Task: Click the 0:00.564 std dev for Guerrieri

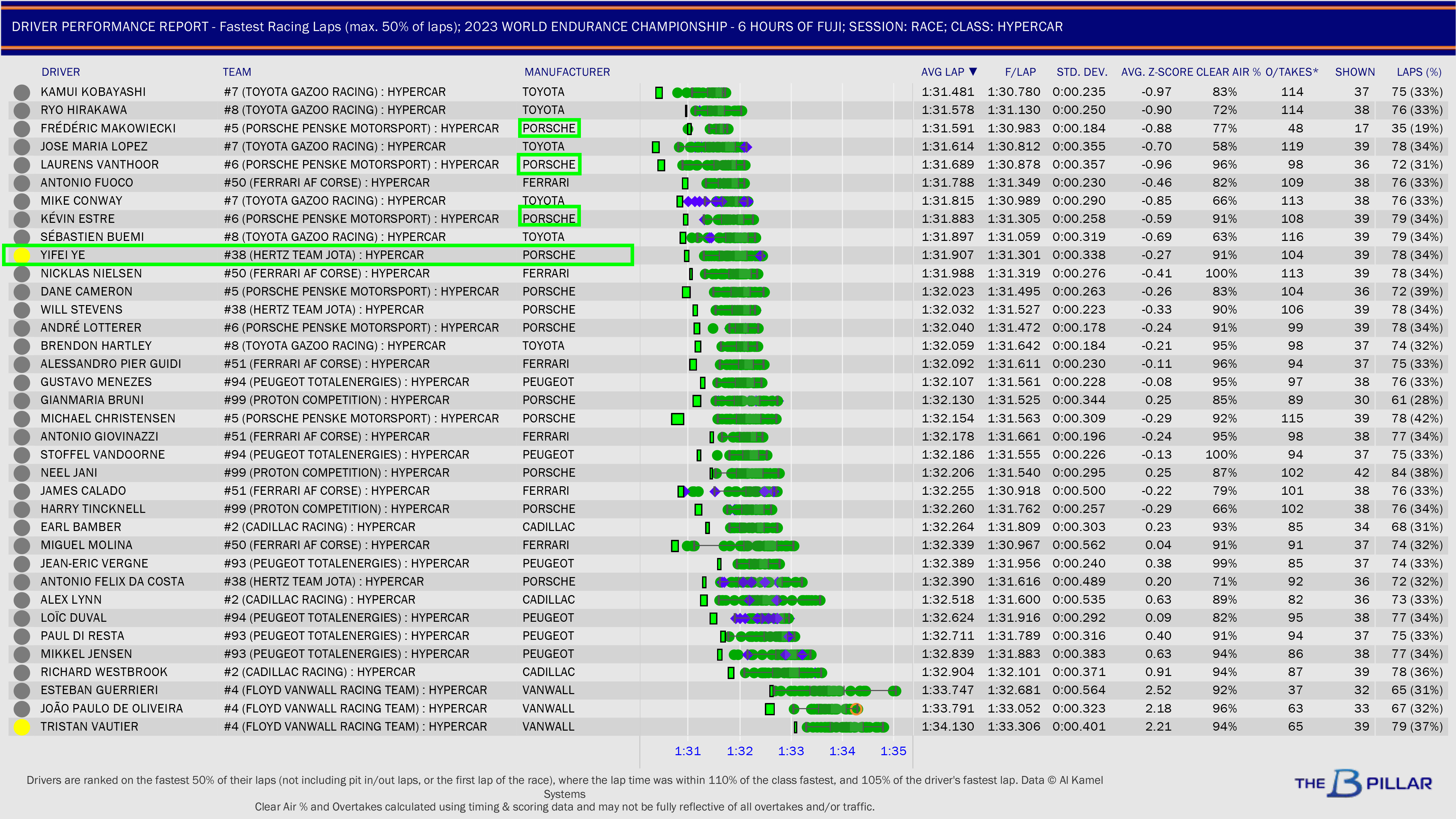Action: [x=1079, y=690]
